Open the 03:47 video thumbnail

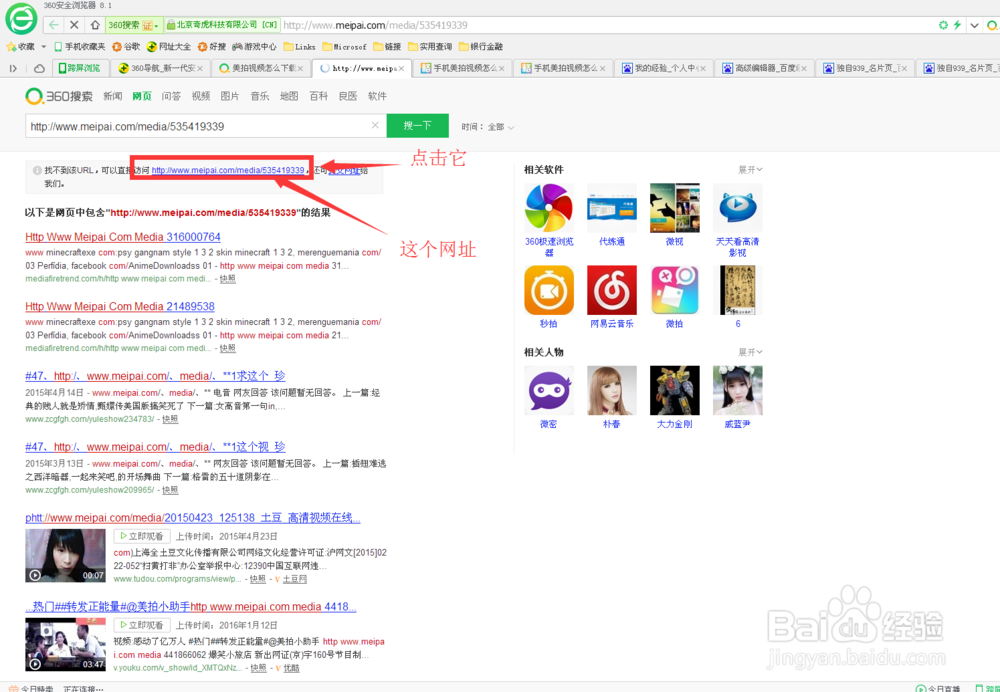pos(65,644)
